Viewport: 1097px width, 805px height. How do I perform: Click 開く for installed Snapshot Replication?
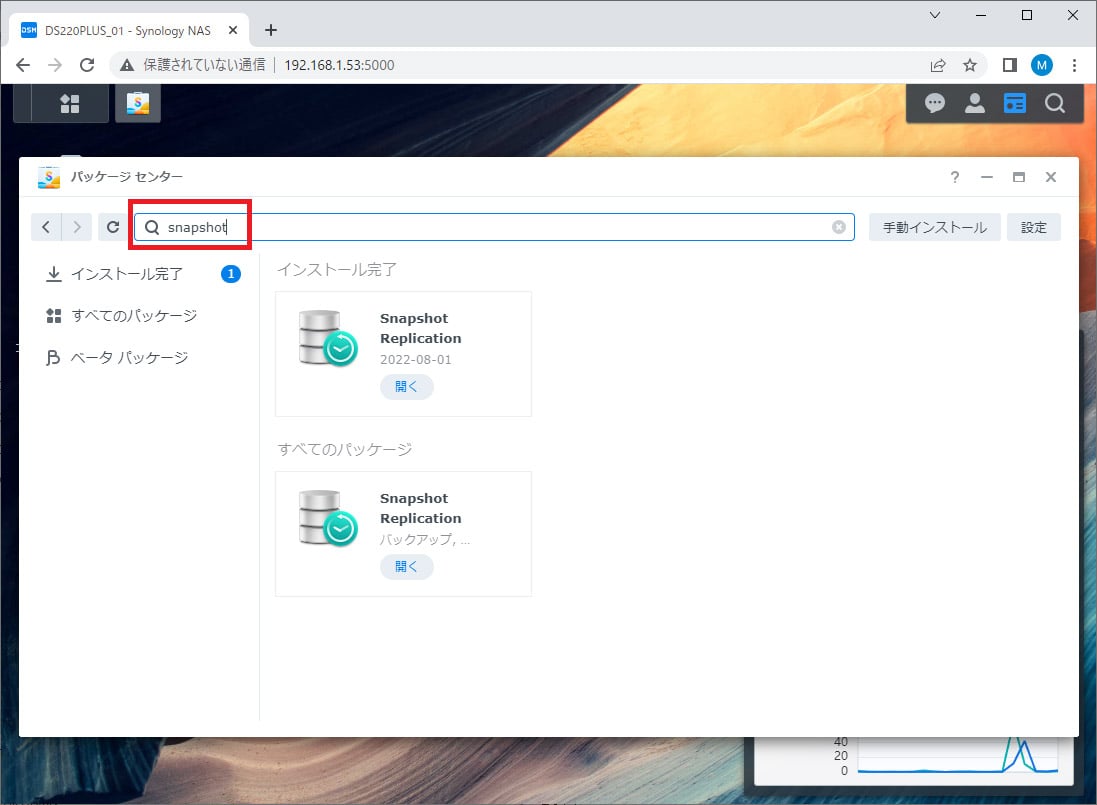point(406,386)
